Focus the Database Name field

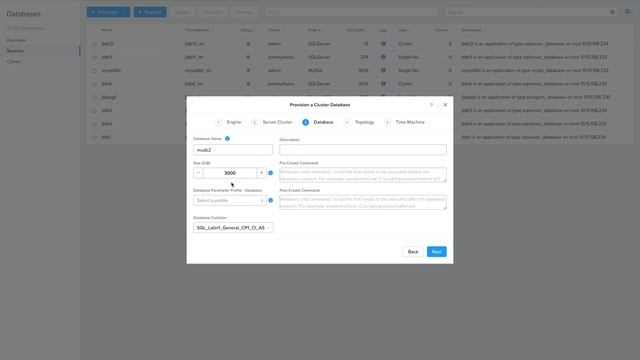pos(233,150)
